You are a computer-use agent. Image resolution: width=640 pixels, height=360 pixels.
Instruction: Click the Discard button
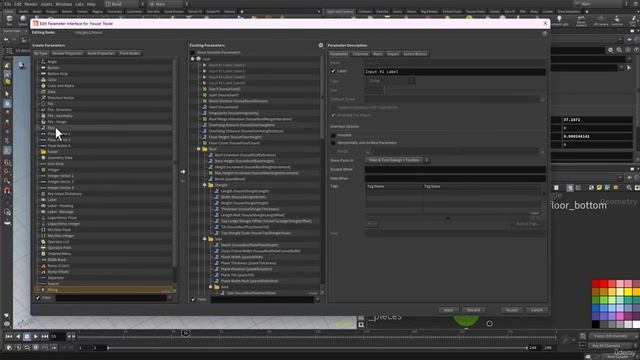pyautogui.click(x=473, y=310)
